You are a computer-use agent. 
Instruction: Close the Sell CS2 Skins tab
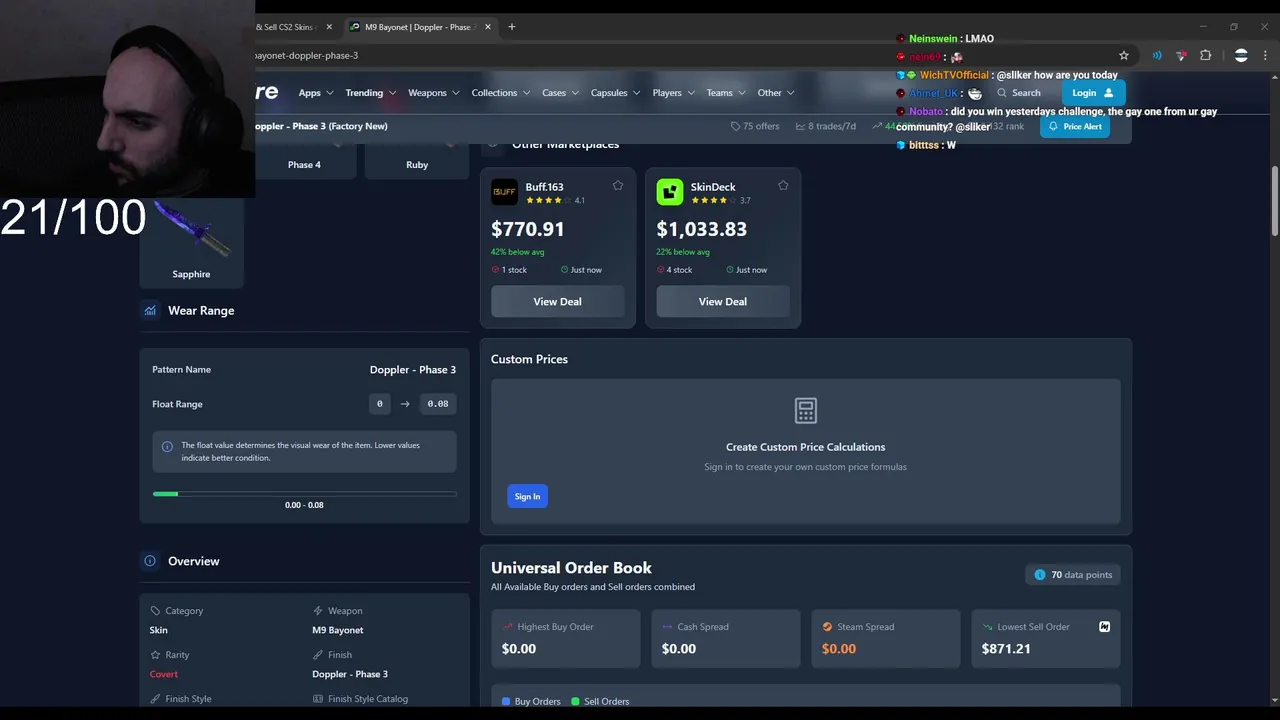point(329,27)
